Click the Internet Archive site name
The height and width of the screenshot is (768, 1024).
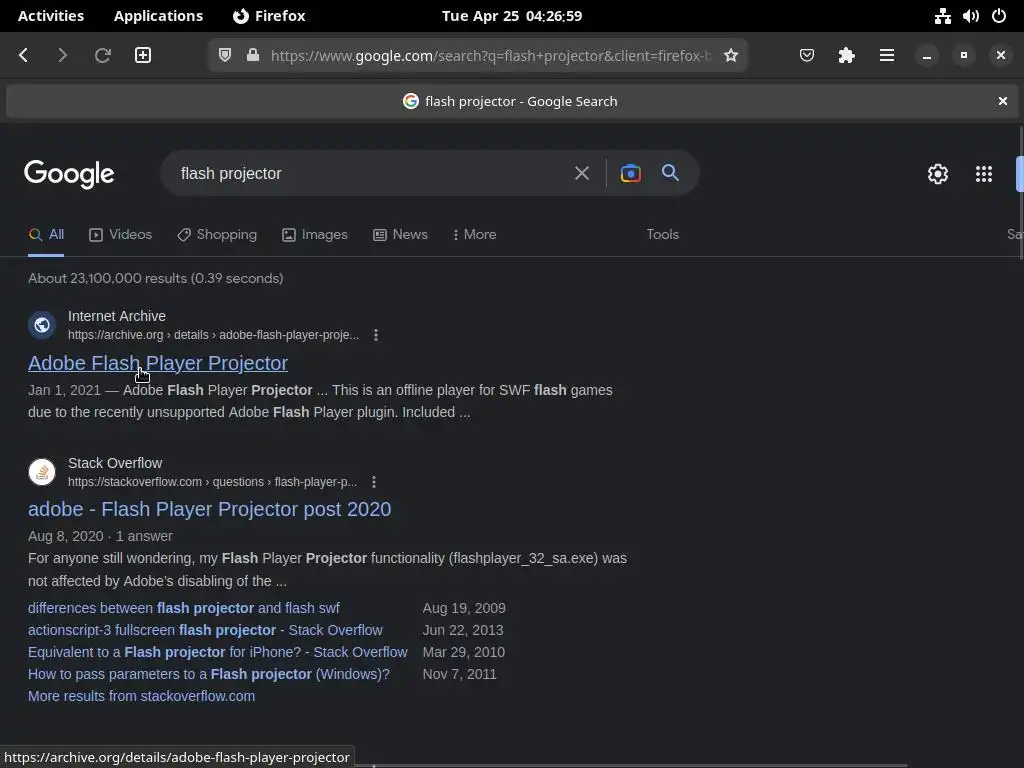pos(117,316)
